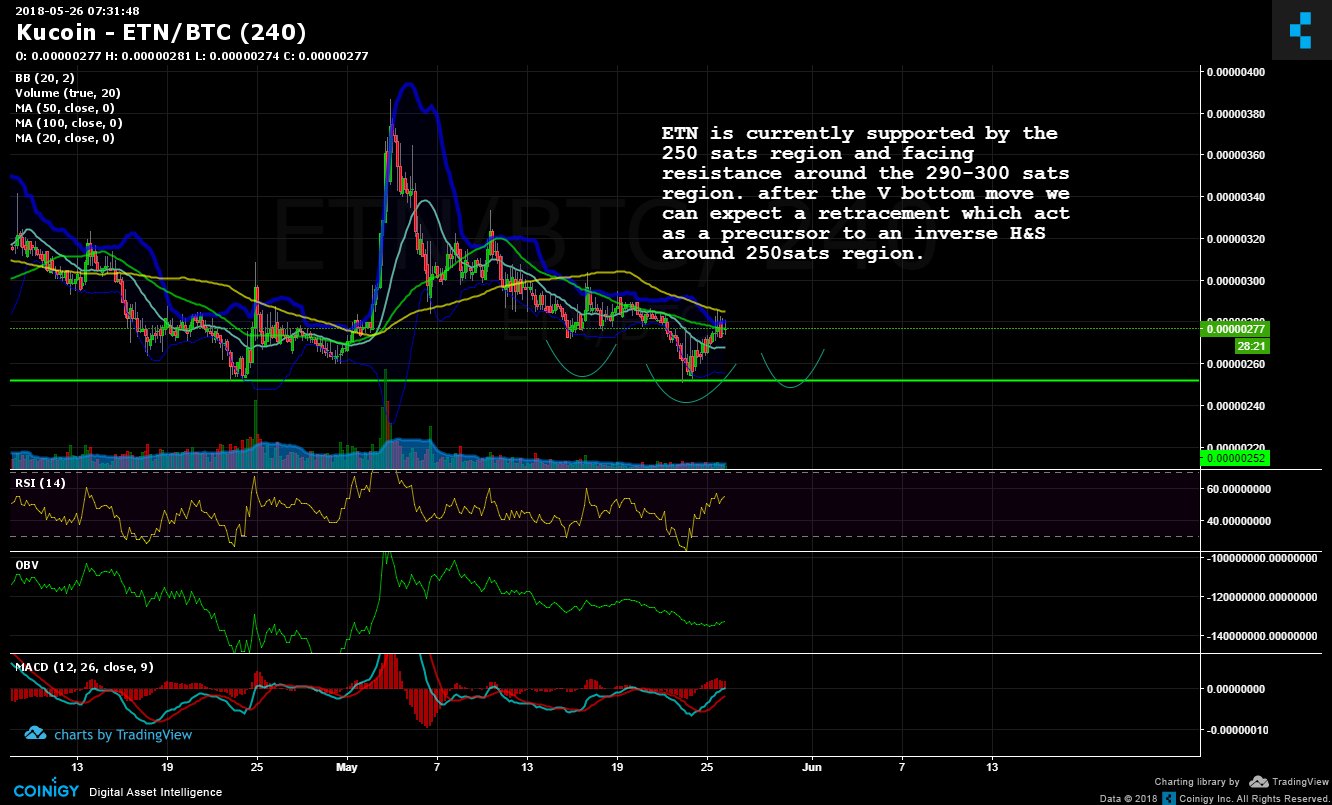This screenshot has height=805, width=1332.
Task: Click the 'Charting library by' text
Action: coord(1197,782)
